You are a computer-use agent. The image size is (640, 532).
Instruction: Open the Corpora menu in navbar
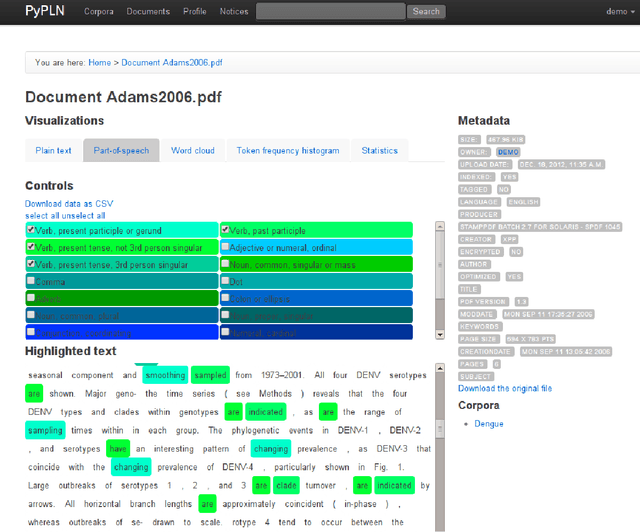pos(98,12)
